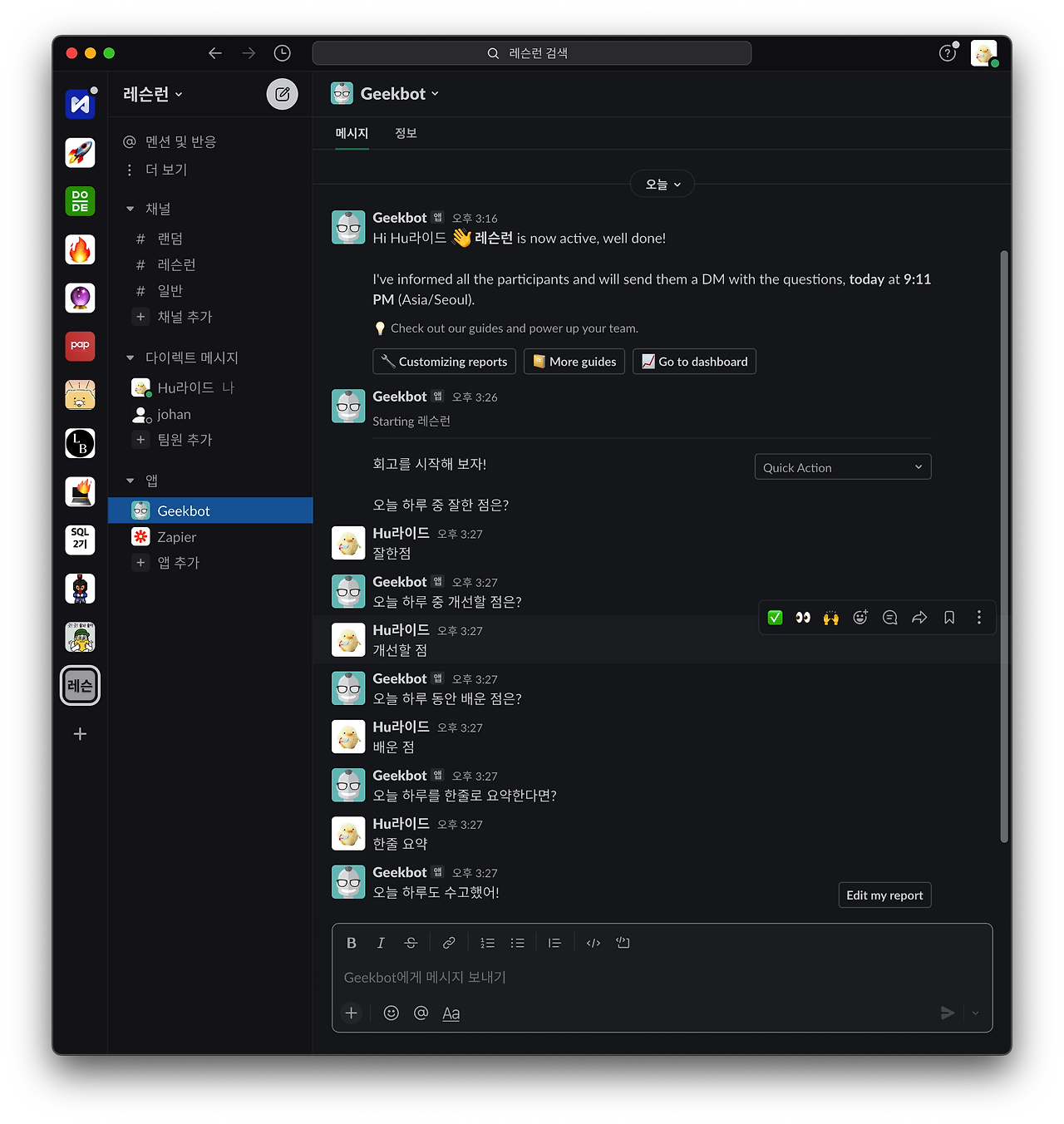Switch to the rocket workspace icon
The image size is (1064, 1124).
80,153
